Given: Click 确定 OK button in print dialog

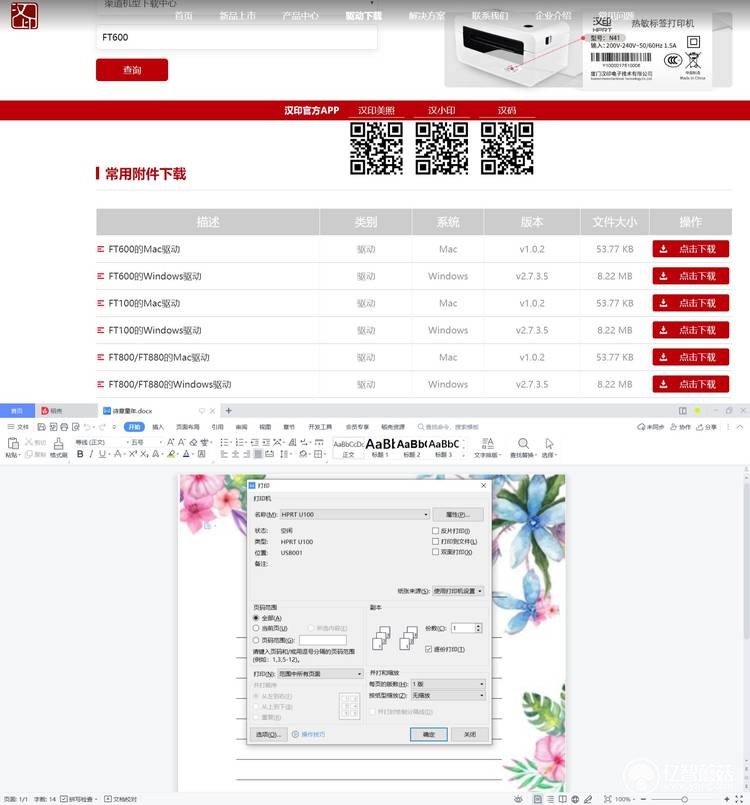Looking at the screenshot, I should tap(429, 734).
